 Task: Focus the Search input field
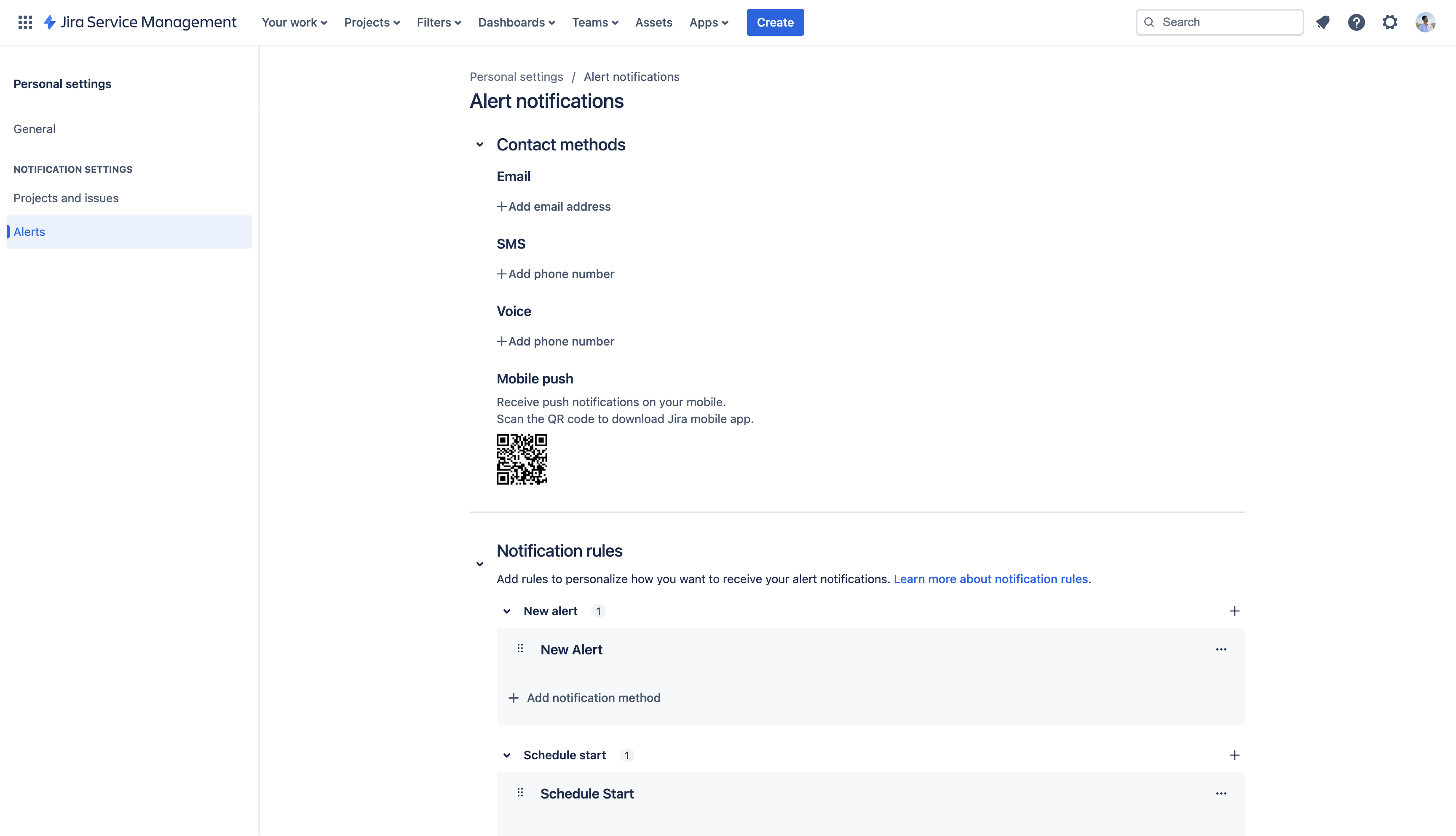[1220, 22]
